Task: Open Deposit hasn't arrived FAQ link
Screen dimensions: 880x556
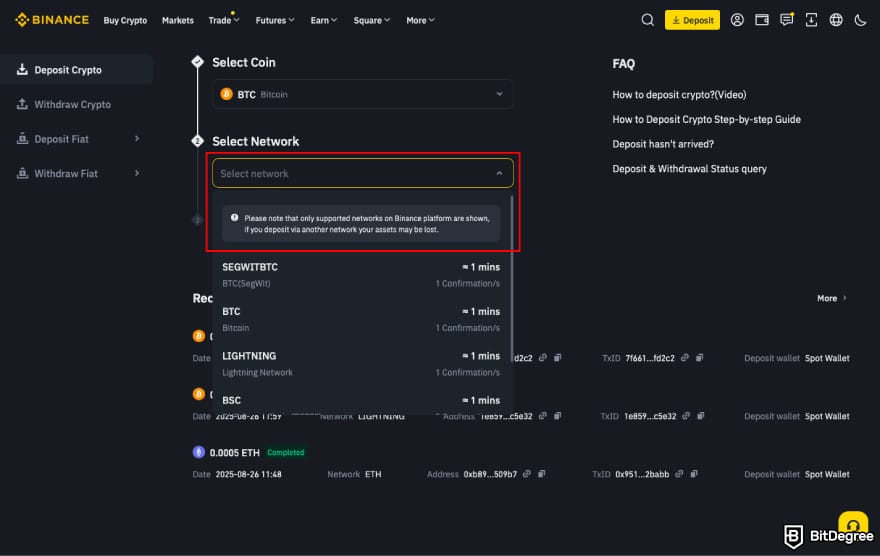Action: pyautogui.click(x=663, y=144)
